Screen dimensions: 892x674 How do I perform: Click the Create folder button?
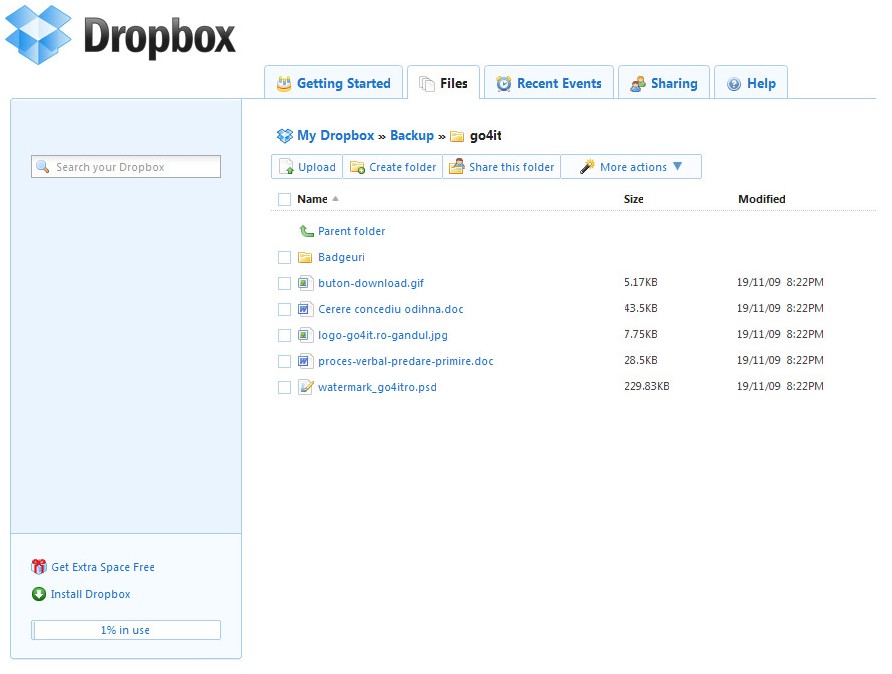(393, 167)
